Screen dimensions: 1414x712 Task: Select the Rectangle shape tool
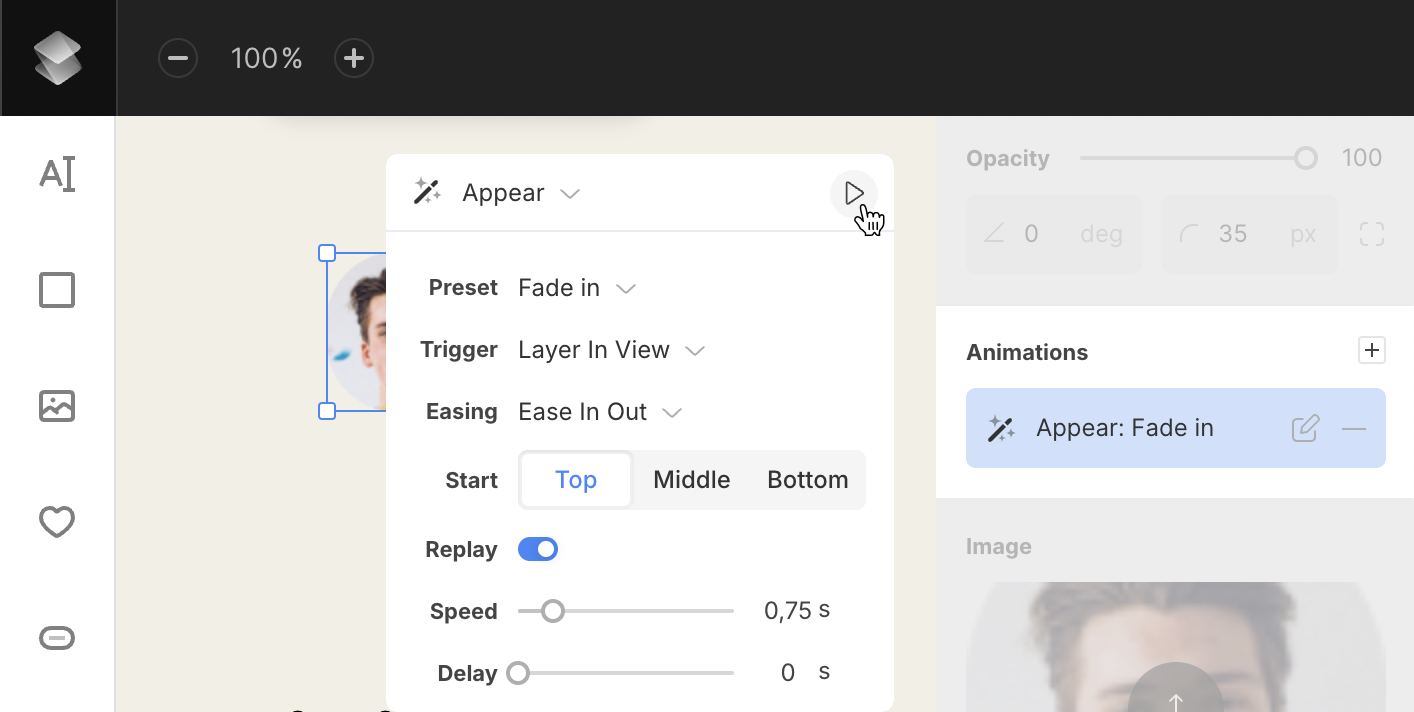57,290
